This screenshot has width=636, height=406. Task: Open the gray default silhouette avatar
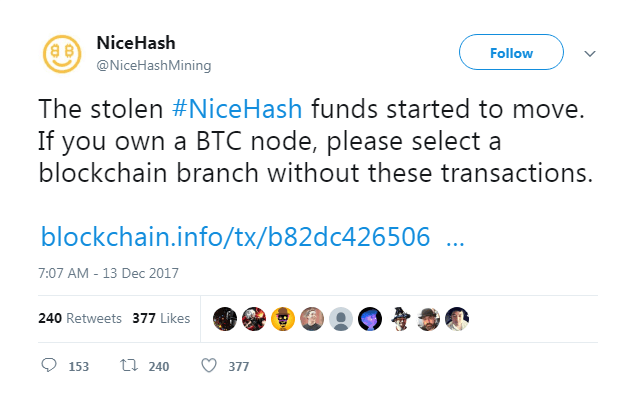[341, 319]
